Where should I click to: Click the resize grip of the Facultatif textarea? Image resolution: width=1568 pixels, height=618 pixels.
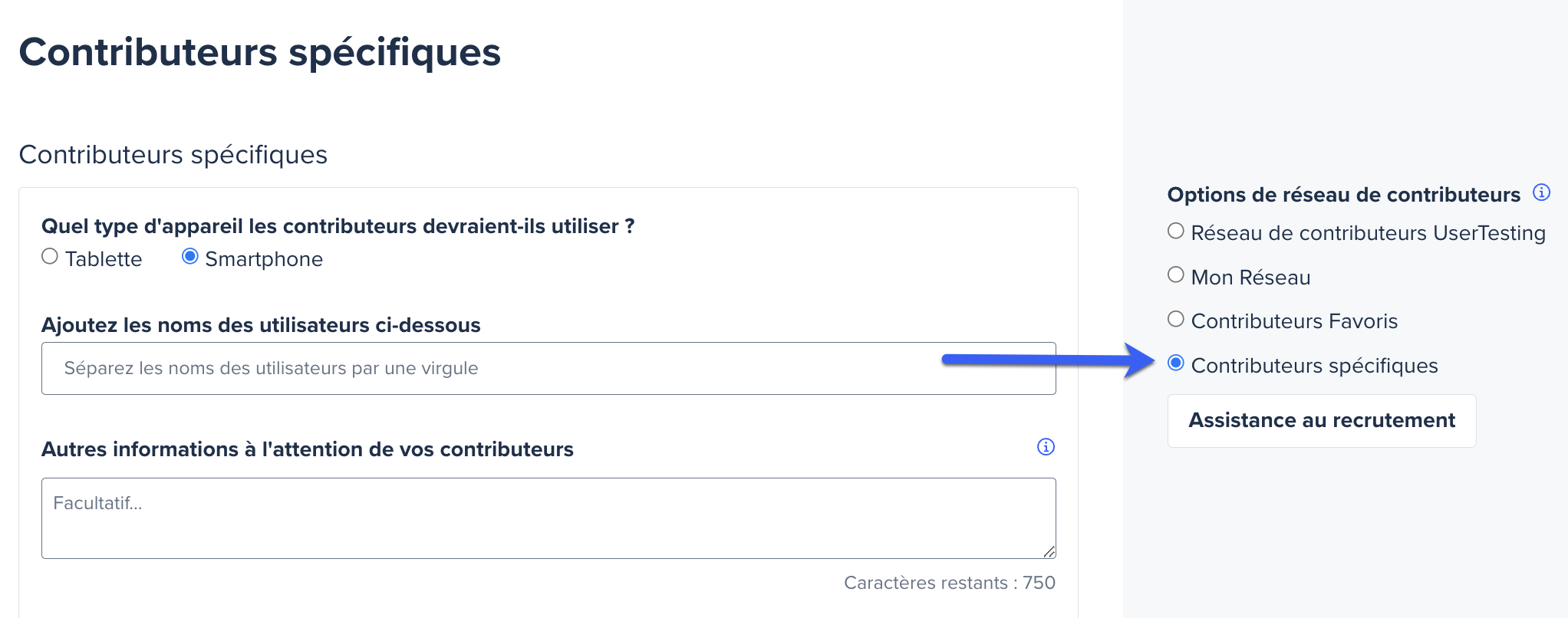[1049, 551]
